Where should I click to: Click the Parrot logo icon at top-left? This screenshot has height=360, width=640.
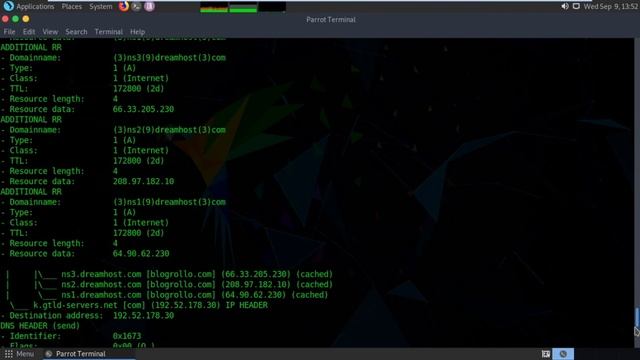pos(8,6)
